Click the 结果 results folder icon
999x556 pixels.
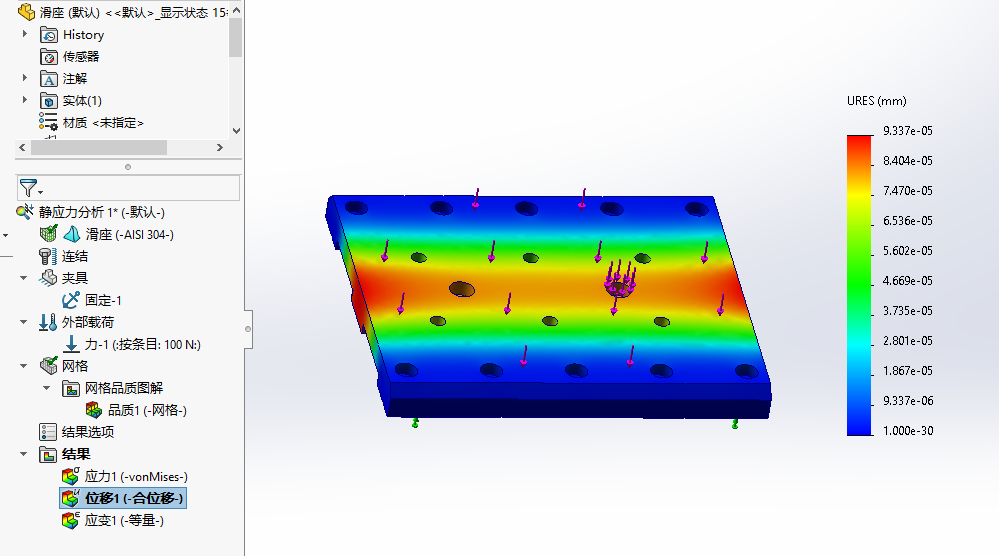pyautogui.click(x=48, y=454)
